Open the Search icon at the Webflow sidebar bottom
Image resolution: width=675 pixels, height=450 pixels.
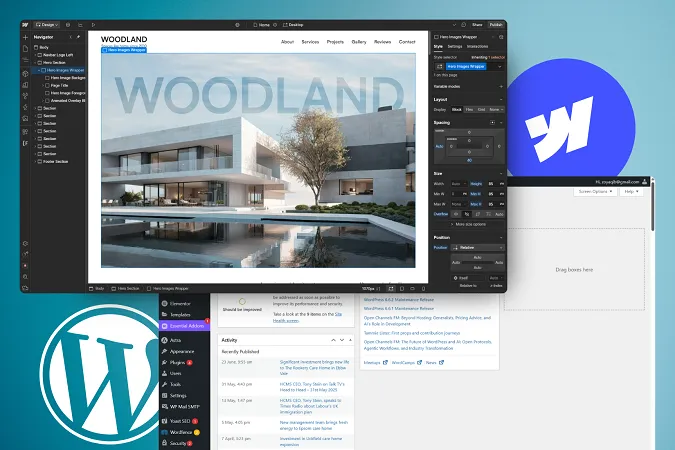[x=25, y=277]
